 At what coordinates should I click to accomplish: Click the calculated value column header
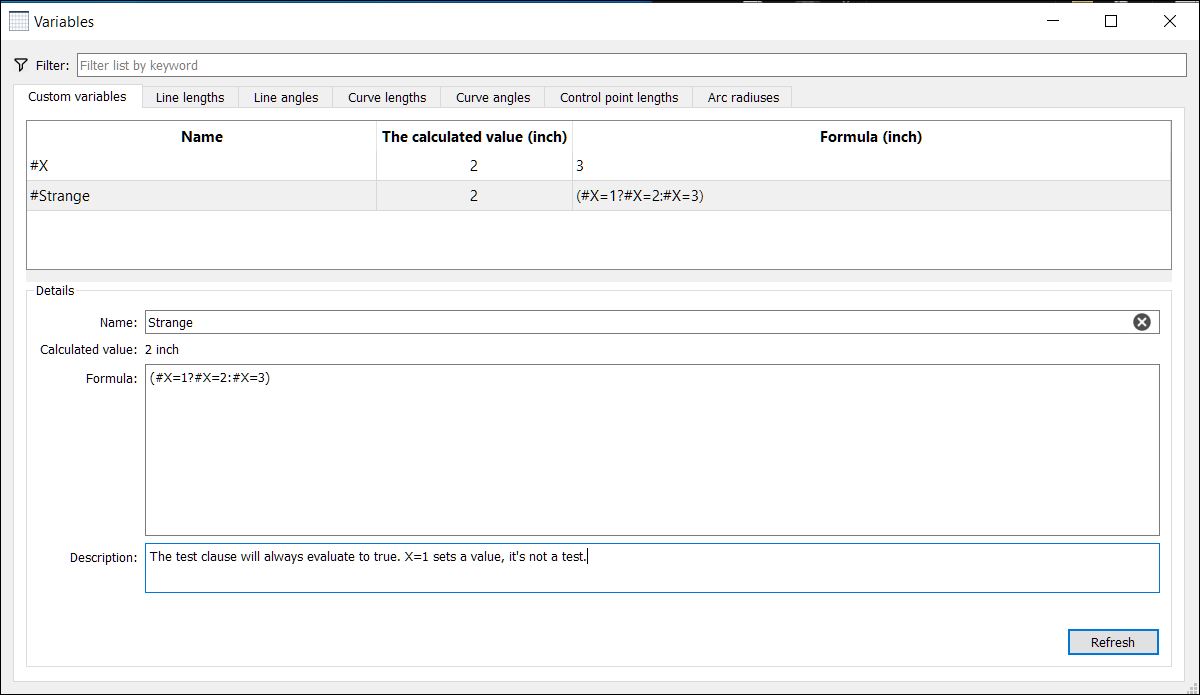point(474,136)
